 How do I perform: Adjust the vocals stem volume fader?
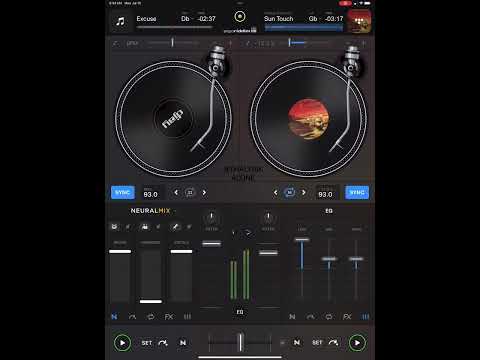181,251
